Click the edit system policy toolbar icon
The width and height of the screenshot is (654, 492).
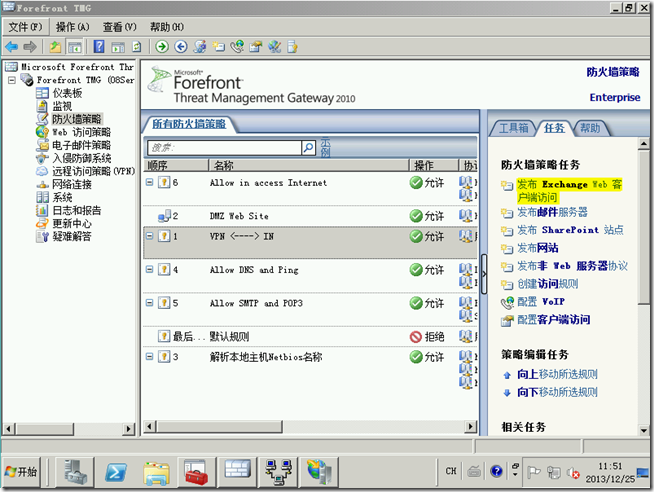pyautogui.click(x=200, y=47)
